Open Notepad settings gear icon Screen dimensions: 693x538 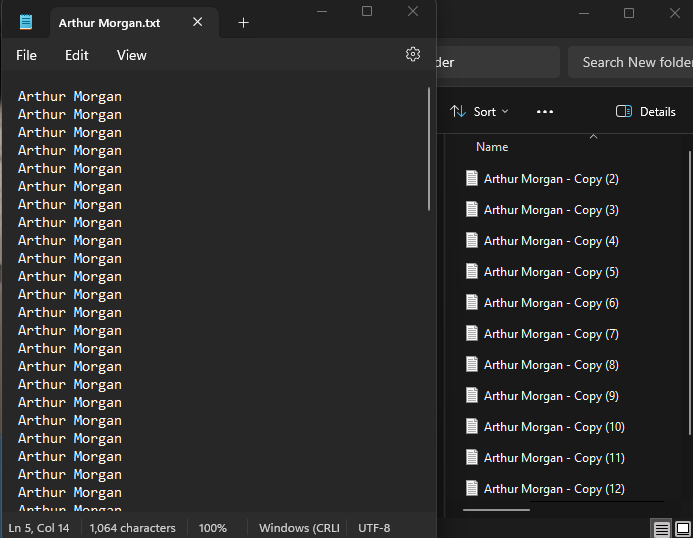point(413,54)
